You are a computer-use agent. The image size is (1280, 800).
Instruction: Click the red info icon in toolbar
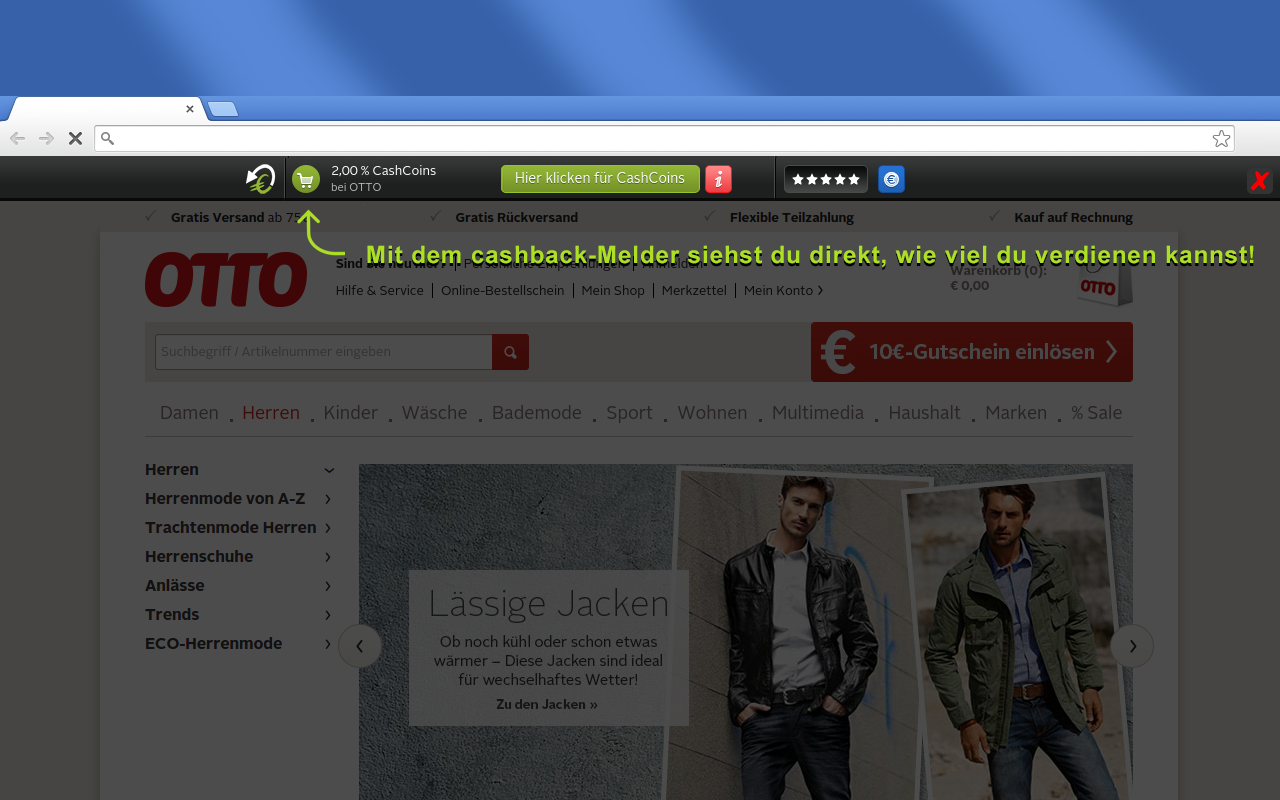pyautogui.click(x=718, y=179)
